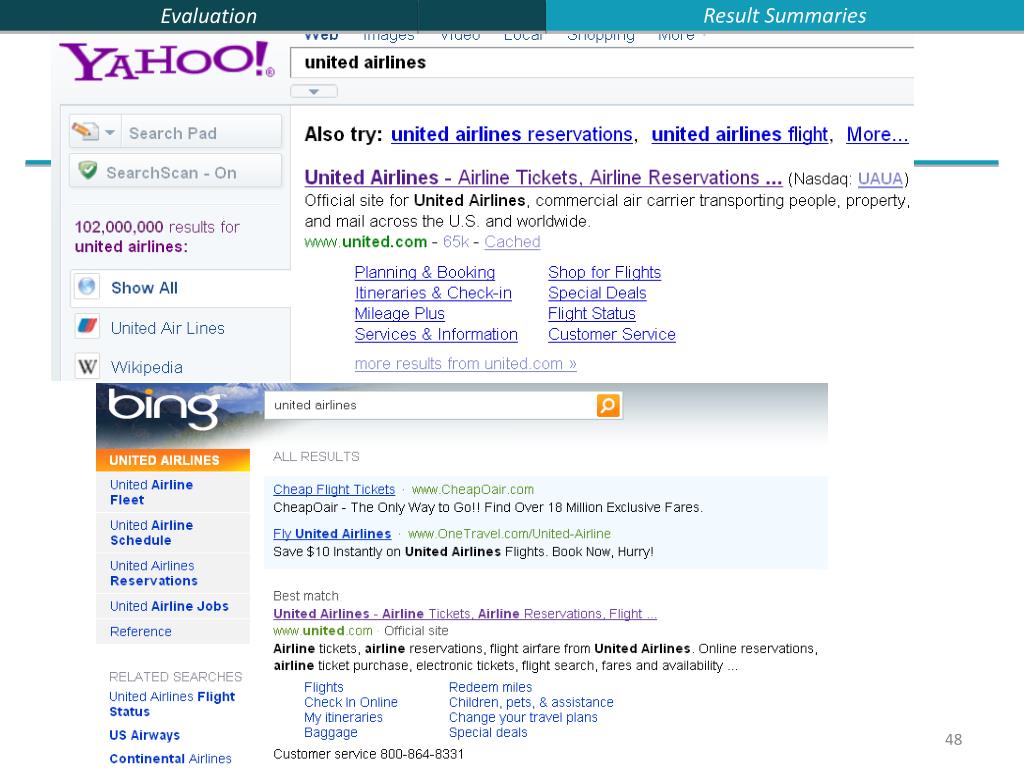1024x768 pixels.
Task: Click the www.CheapOair.com ad URL
Action: click(x=473, y=489)
